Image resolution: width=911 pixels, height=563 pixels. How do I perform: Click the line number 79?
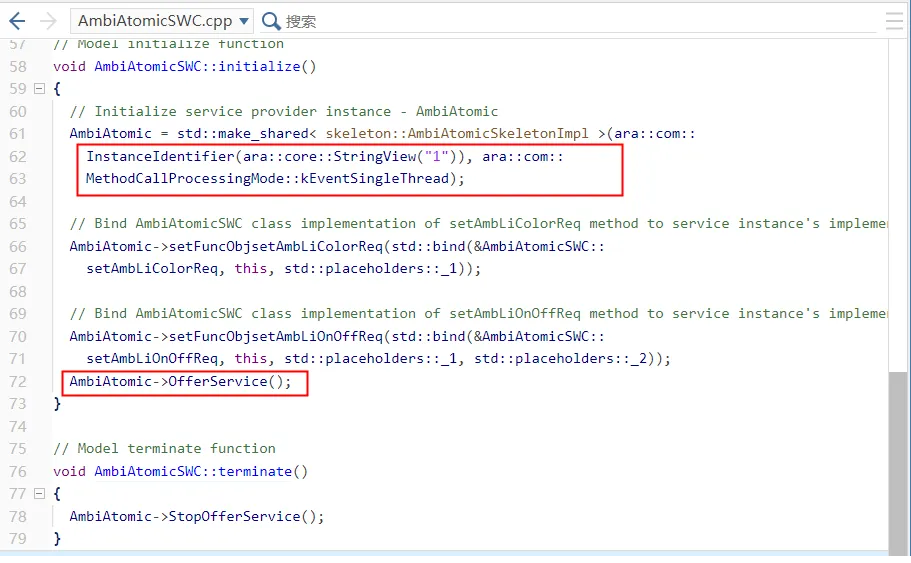click(18, 539)
